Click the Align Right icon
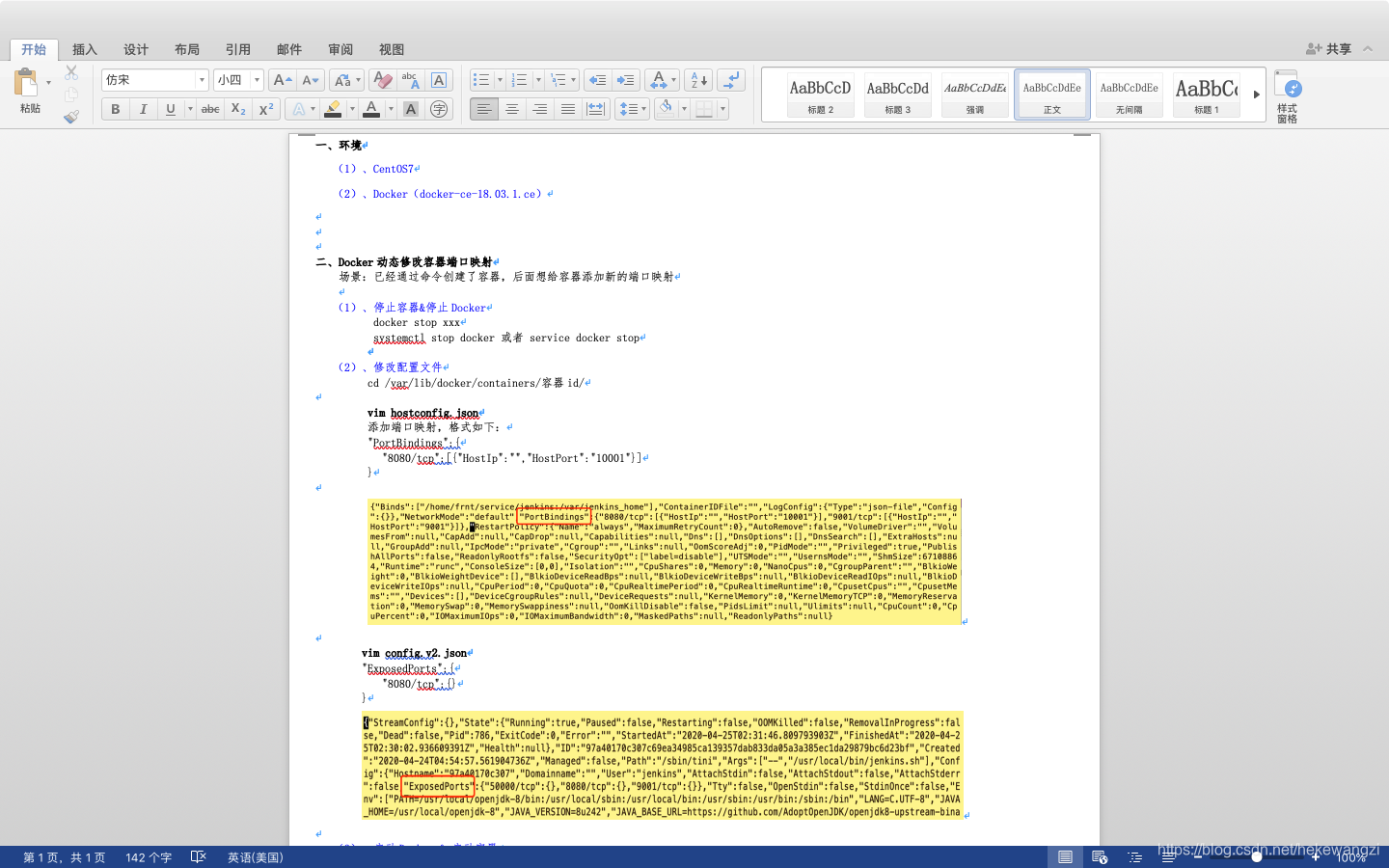 click(540, 109)
